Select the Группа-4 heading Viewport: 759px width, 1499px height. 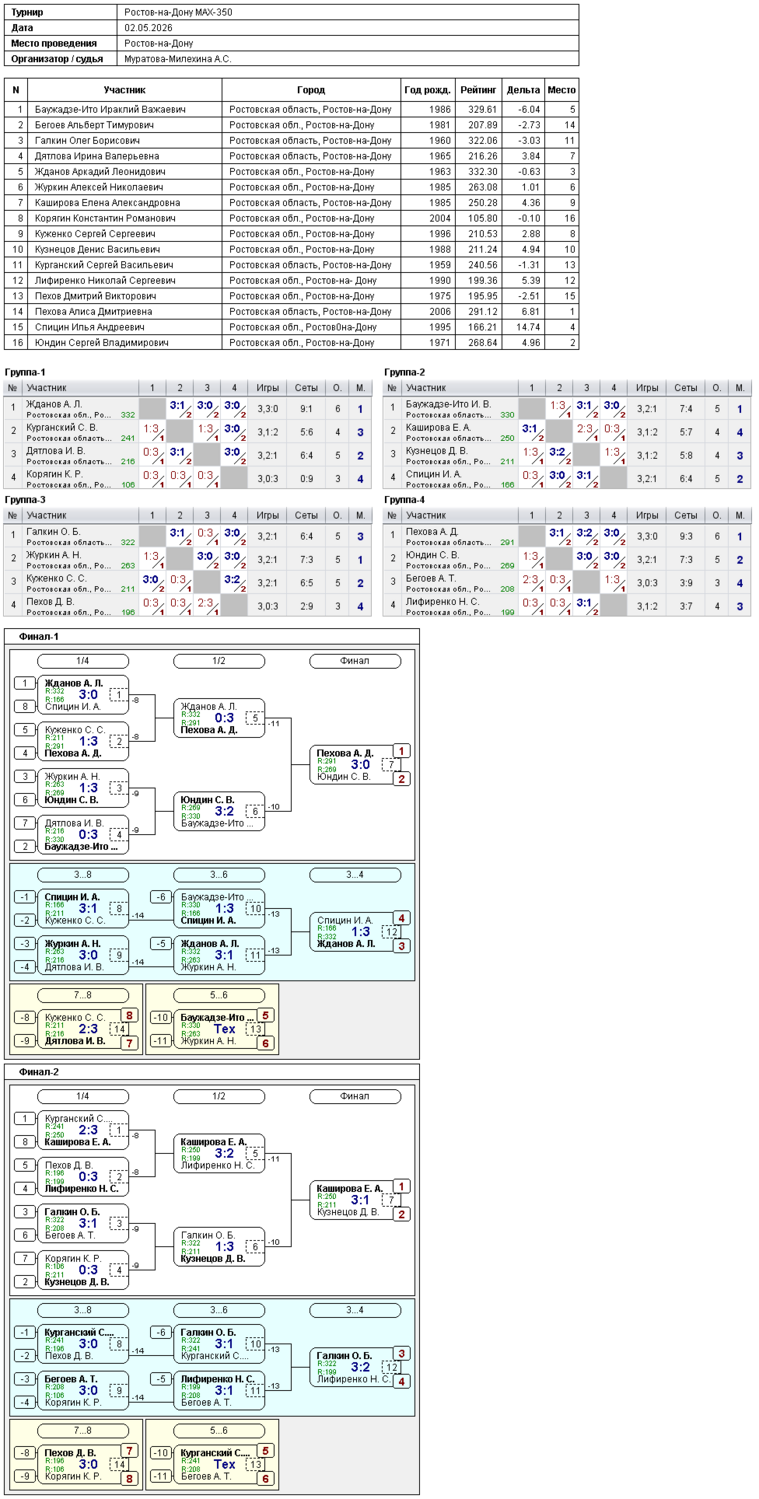coord(405,499)
